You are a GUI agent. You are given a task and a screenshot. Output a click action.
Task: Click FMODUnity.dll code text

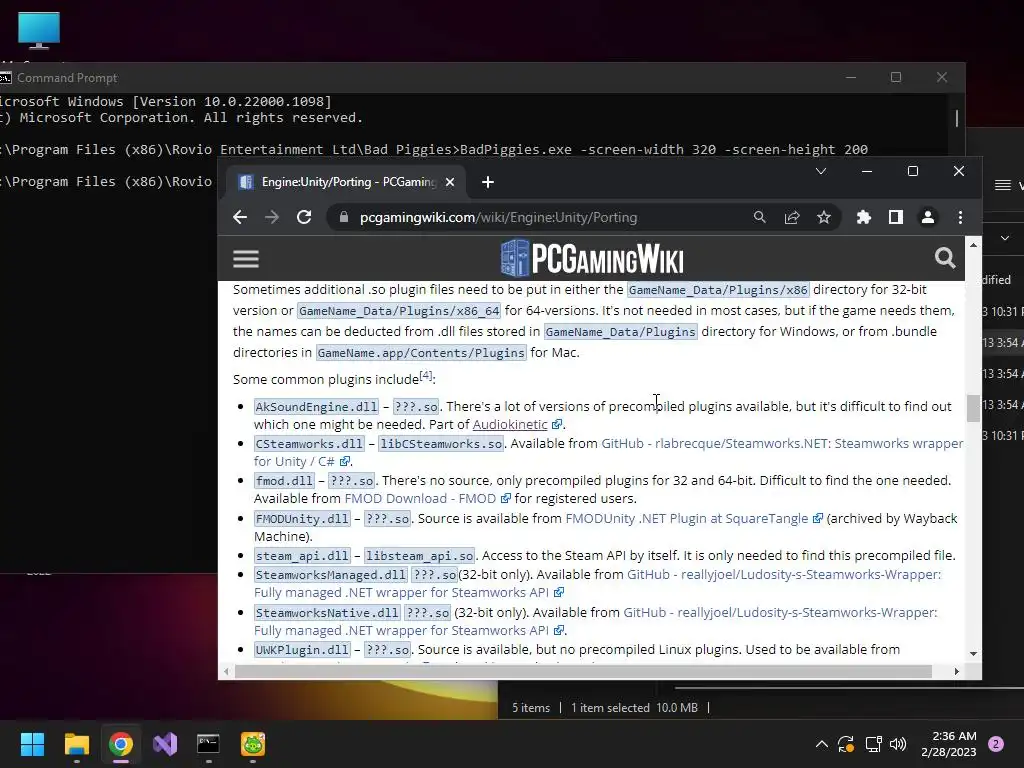pyautogui.click(x=302, y=519)
